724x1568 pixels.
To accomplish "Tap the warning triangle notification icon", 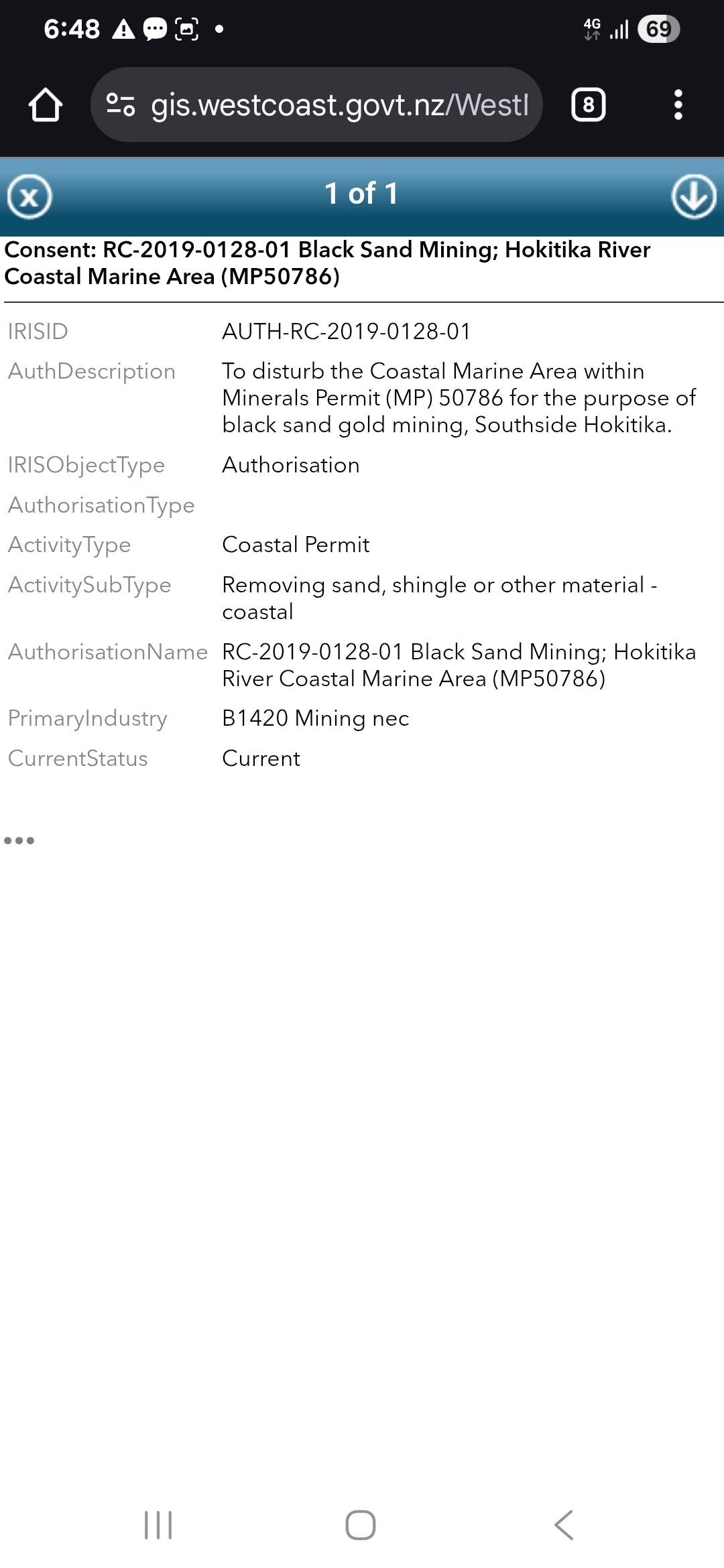I will point(123,29).
